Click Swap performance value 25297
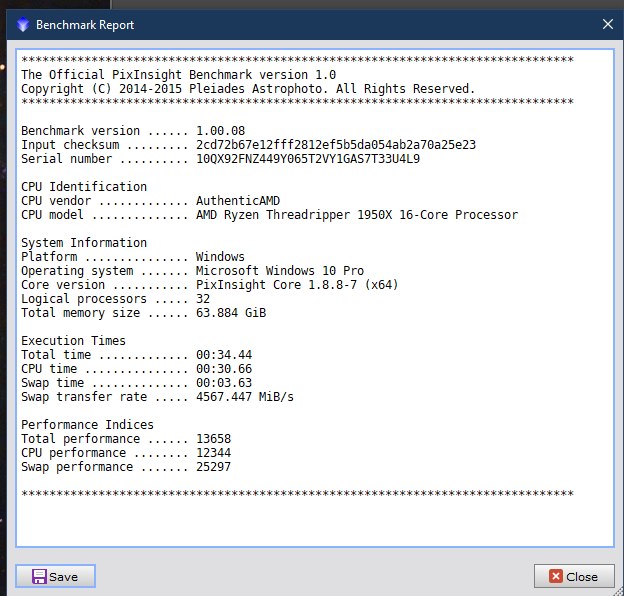The height and width of the screenshot is (596, 624). point(213,467)
